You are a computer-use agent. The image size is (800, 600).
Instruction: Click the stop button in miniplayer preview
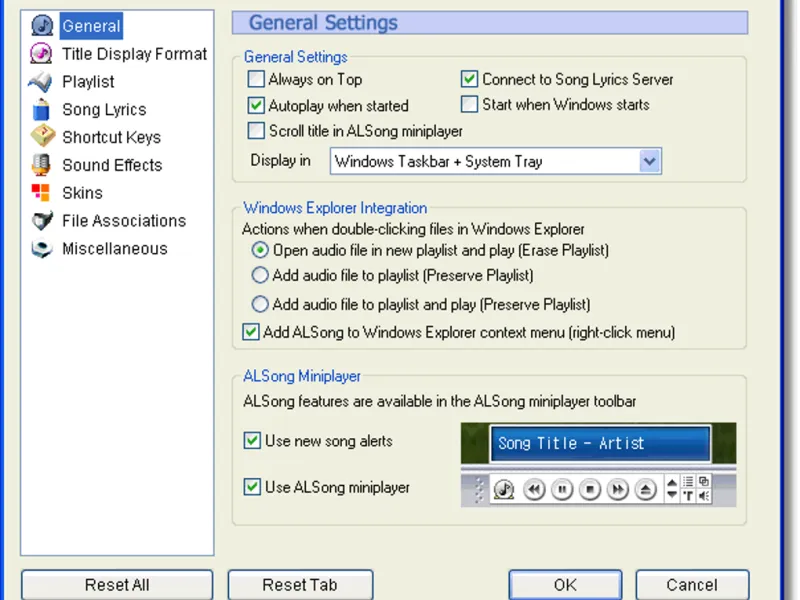(x=590, y=490)
